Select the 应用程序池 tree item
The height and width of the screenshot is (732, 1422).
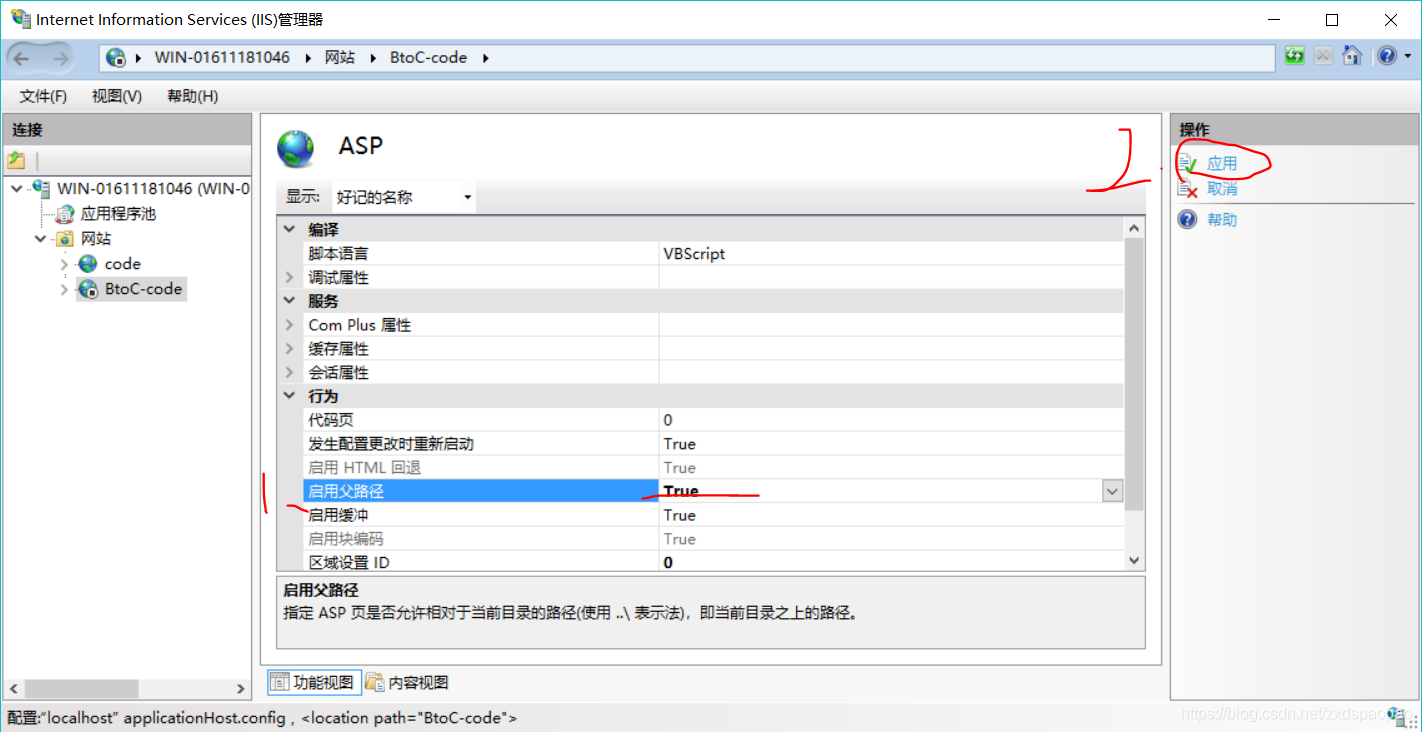pos(118,213)
